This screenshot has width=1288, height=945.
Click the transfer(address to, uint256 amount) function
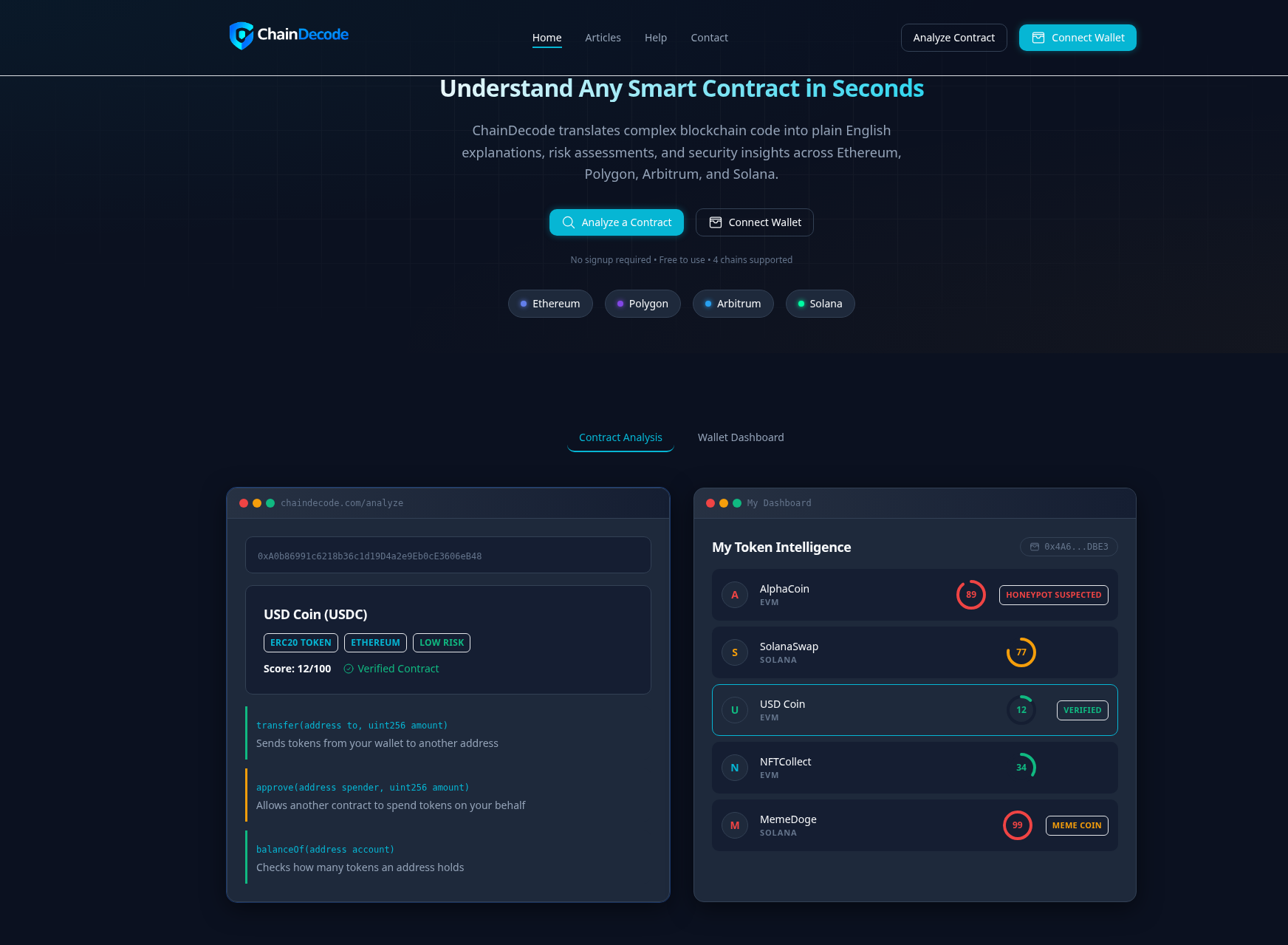point(352,726)
